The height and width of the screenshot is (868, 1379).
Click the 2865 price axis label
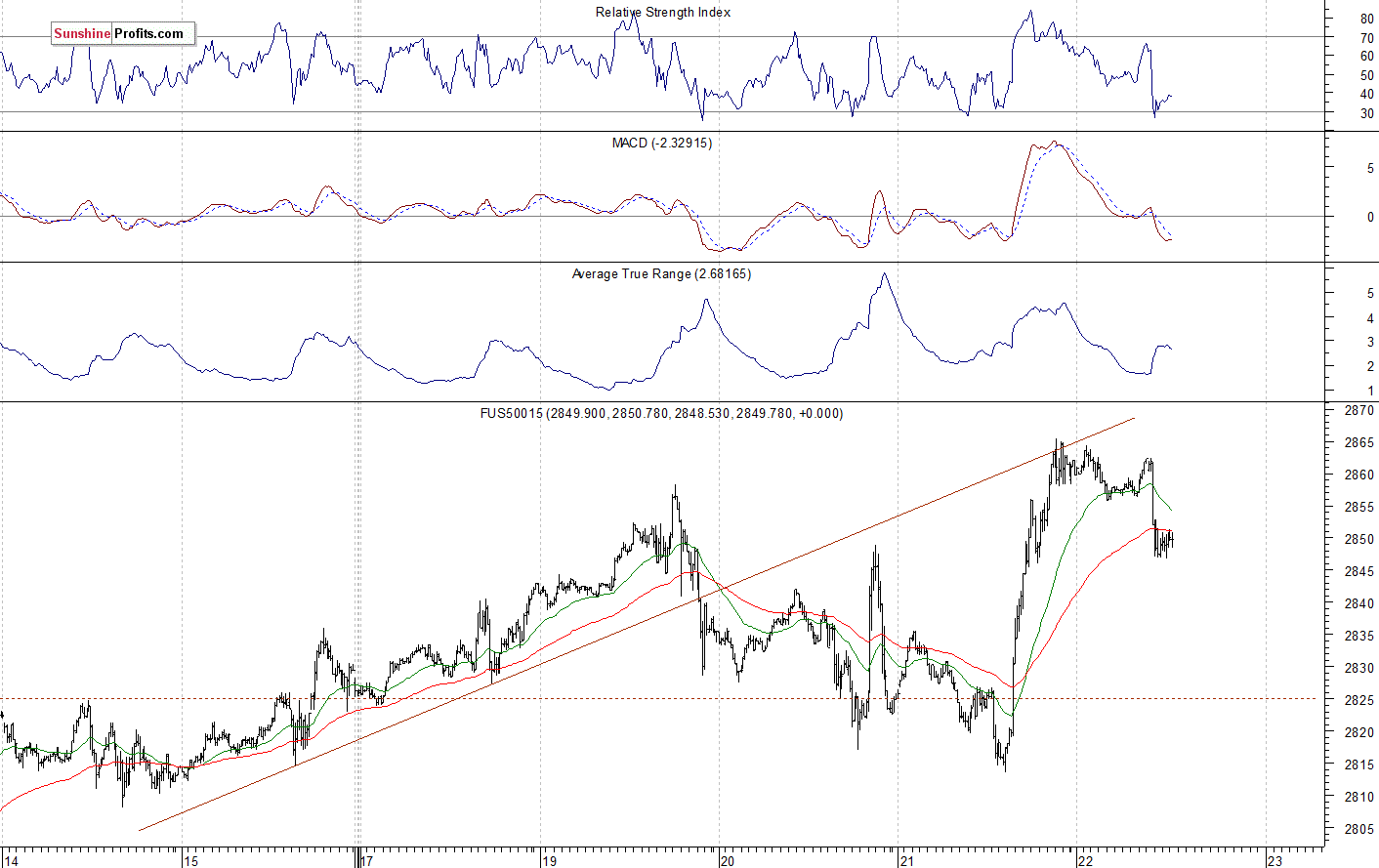coord(1360,442)
